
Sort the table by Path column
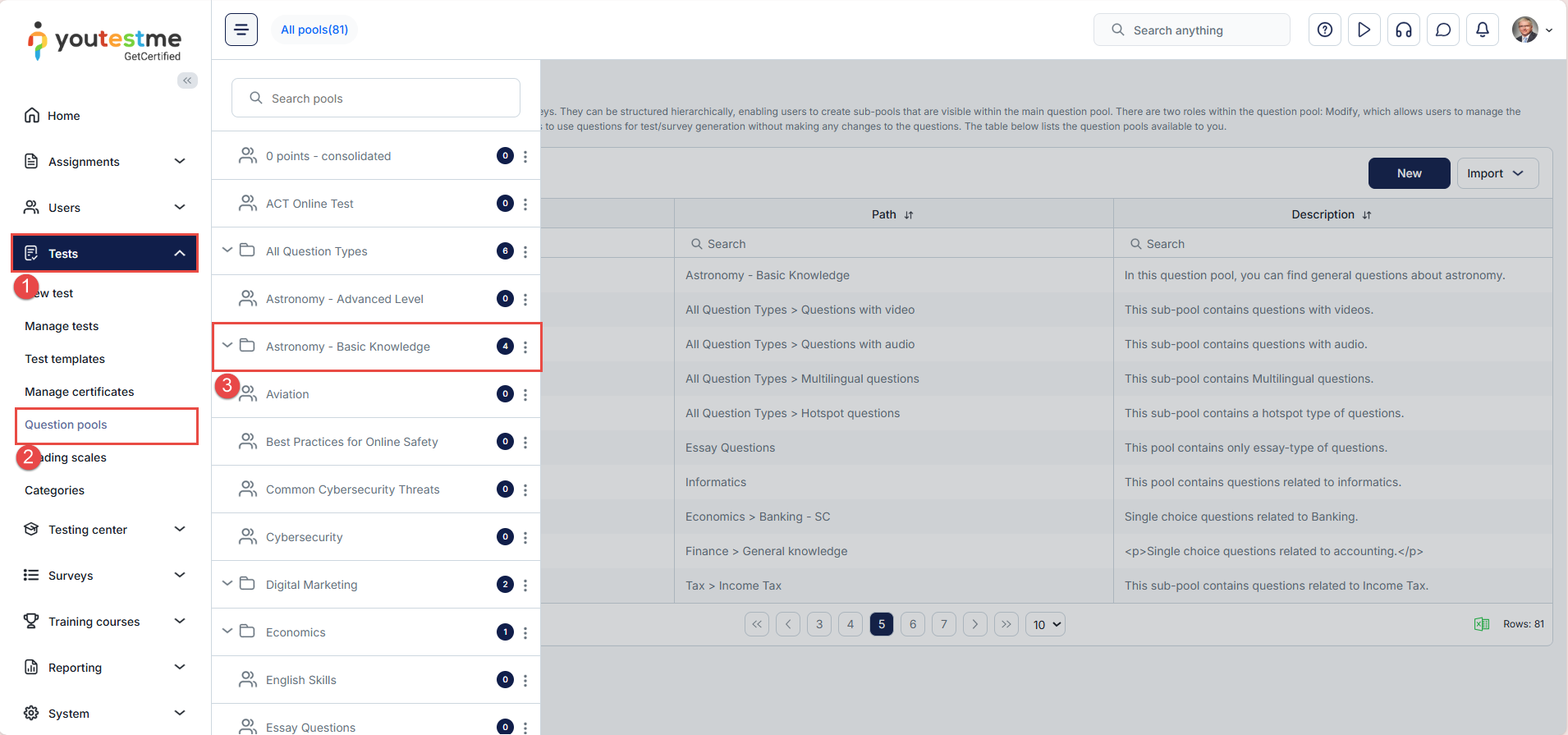[x=909, y=215]
